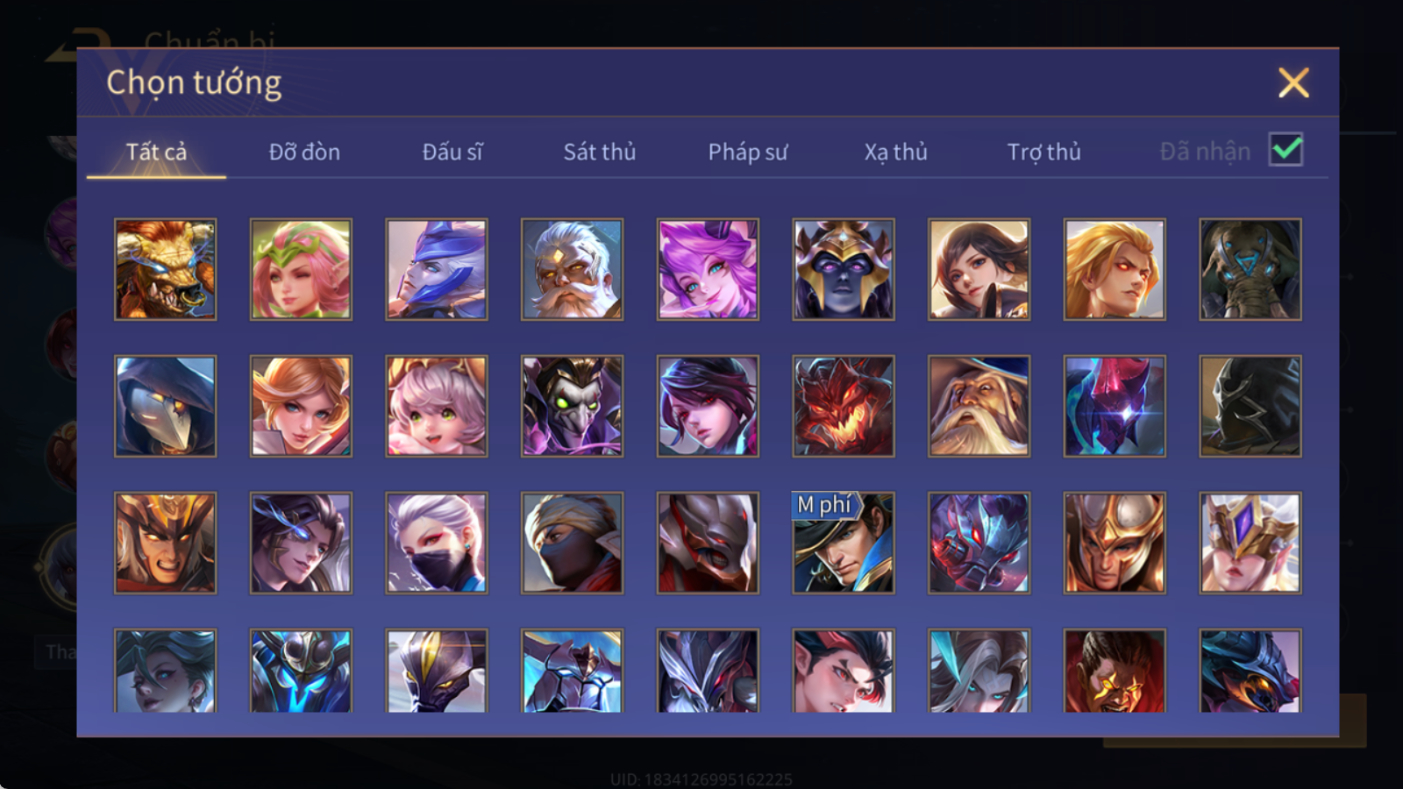Image resolution: width=1403 pixels, height=789 pixels.
Task: Select the red lava demon hero
Action: point(843,407)
